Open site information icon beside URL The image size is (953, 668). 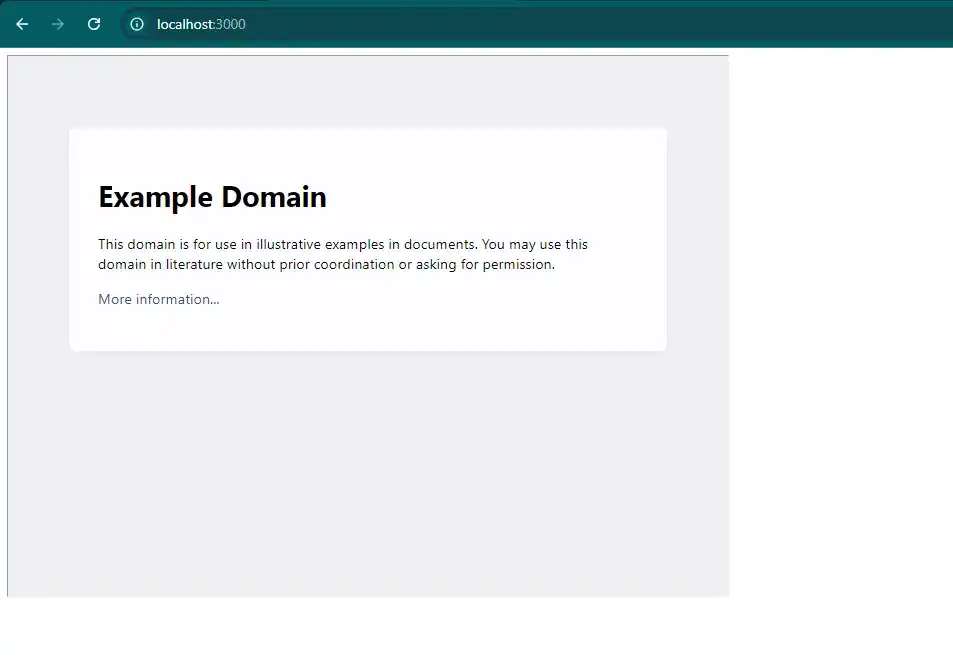(x=137, y=24)
